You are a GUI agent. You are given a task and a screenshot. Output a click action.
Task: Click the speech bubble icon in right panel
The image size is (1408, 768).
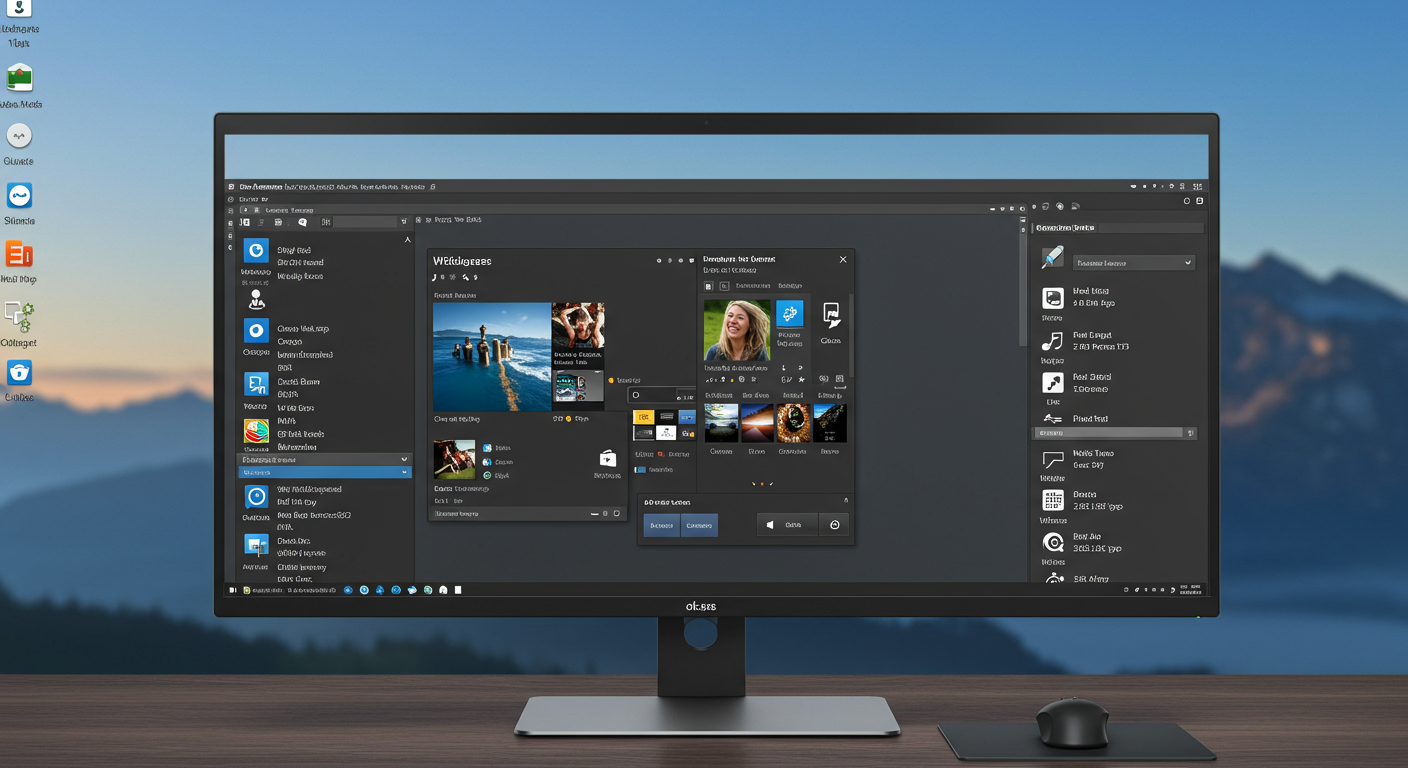tap(1052, 460)
